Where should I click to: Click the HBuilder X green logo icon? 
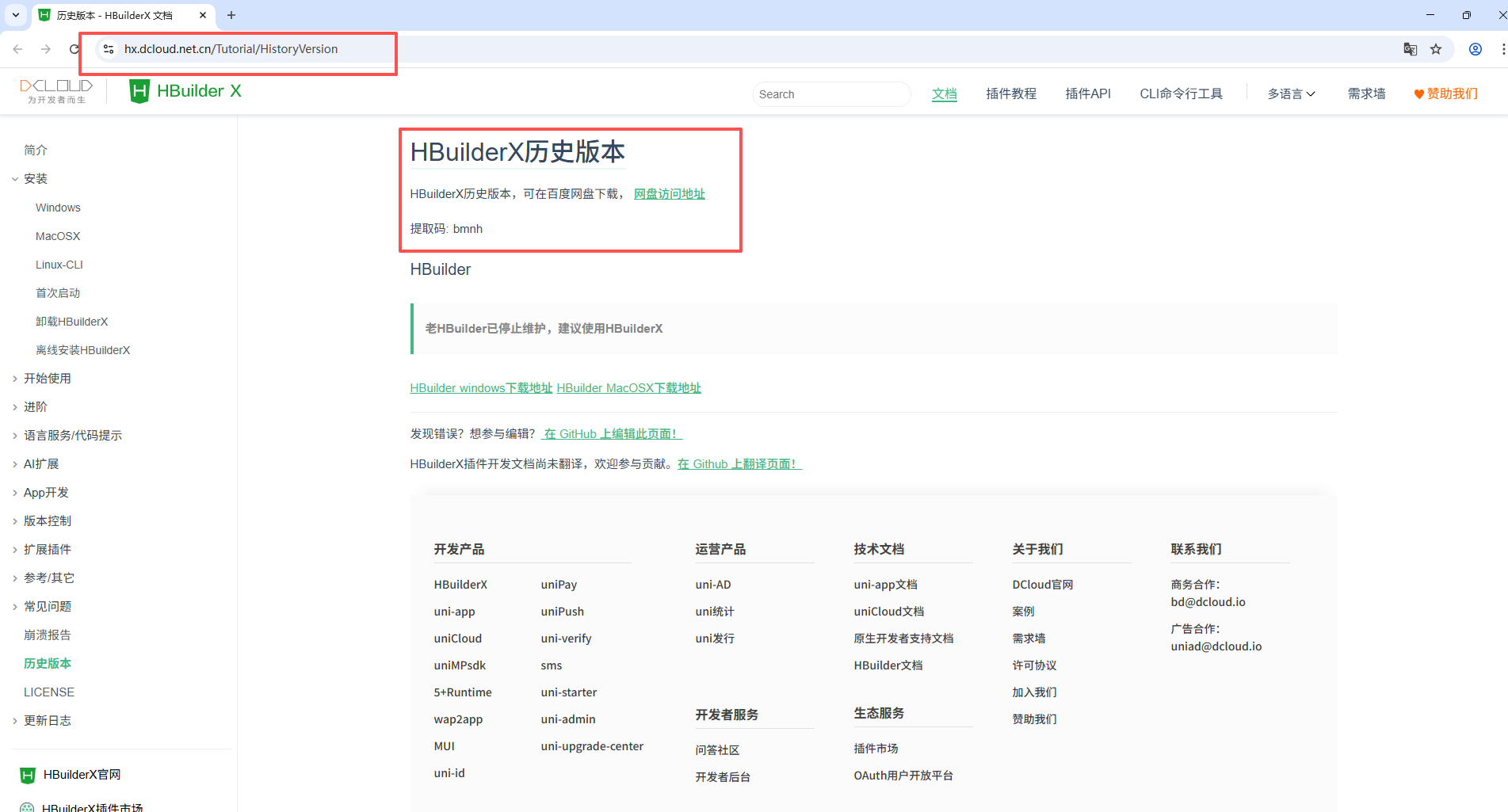[139, 91]
